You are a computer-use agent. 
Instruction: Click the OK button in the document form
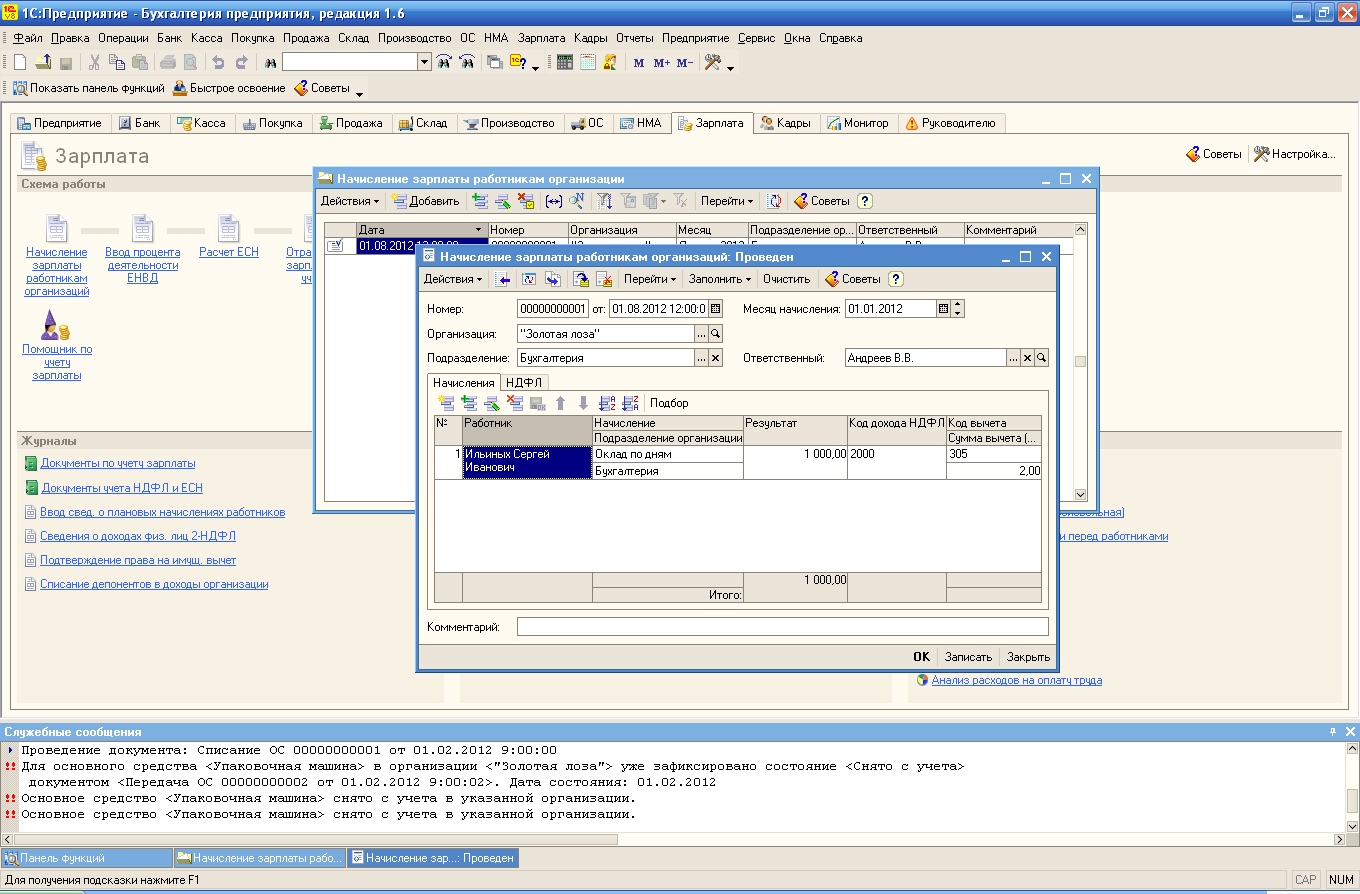point(921,657)
